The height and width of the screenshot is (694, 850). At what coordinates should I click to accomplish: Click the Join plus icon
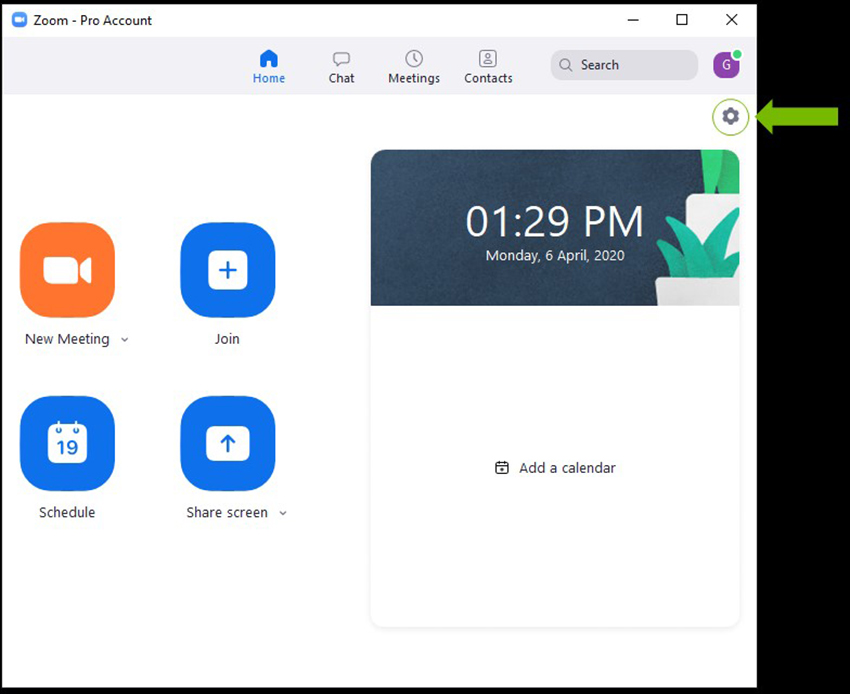pyautogui.click(x=227, y=270)
